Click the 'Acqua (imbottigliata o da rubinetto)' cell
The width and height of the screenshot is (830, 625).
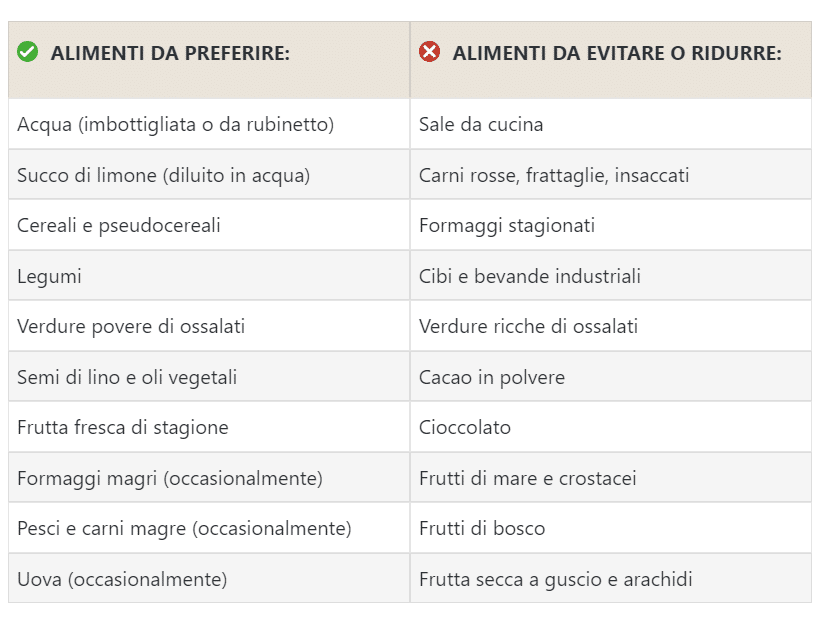(209, 124)
